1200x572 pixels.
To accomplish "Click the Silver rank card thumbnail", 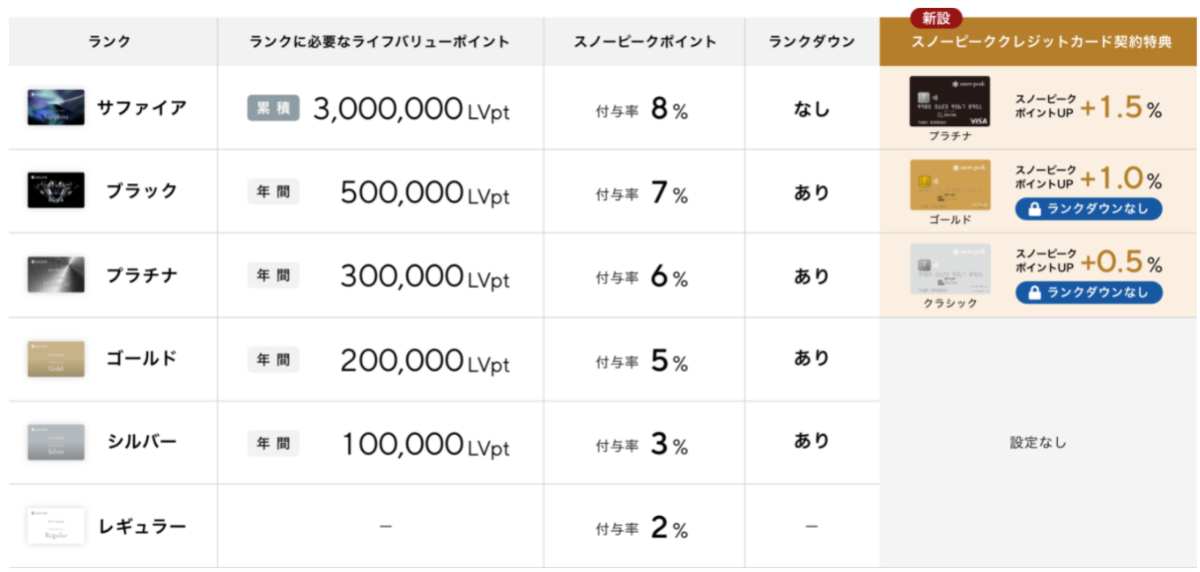I will [x=56, y=441].
